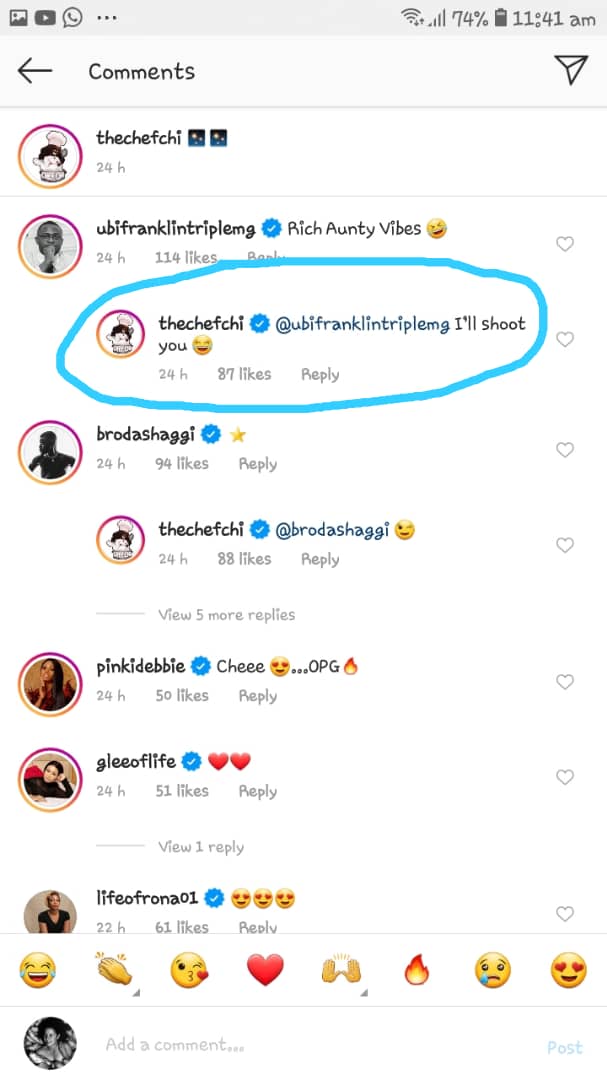Insert the kissing face emoji

coord(189,969)
